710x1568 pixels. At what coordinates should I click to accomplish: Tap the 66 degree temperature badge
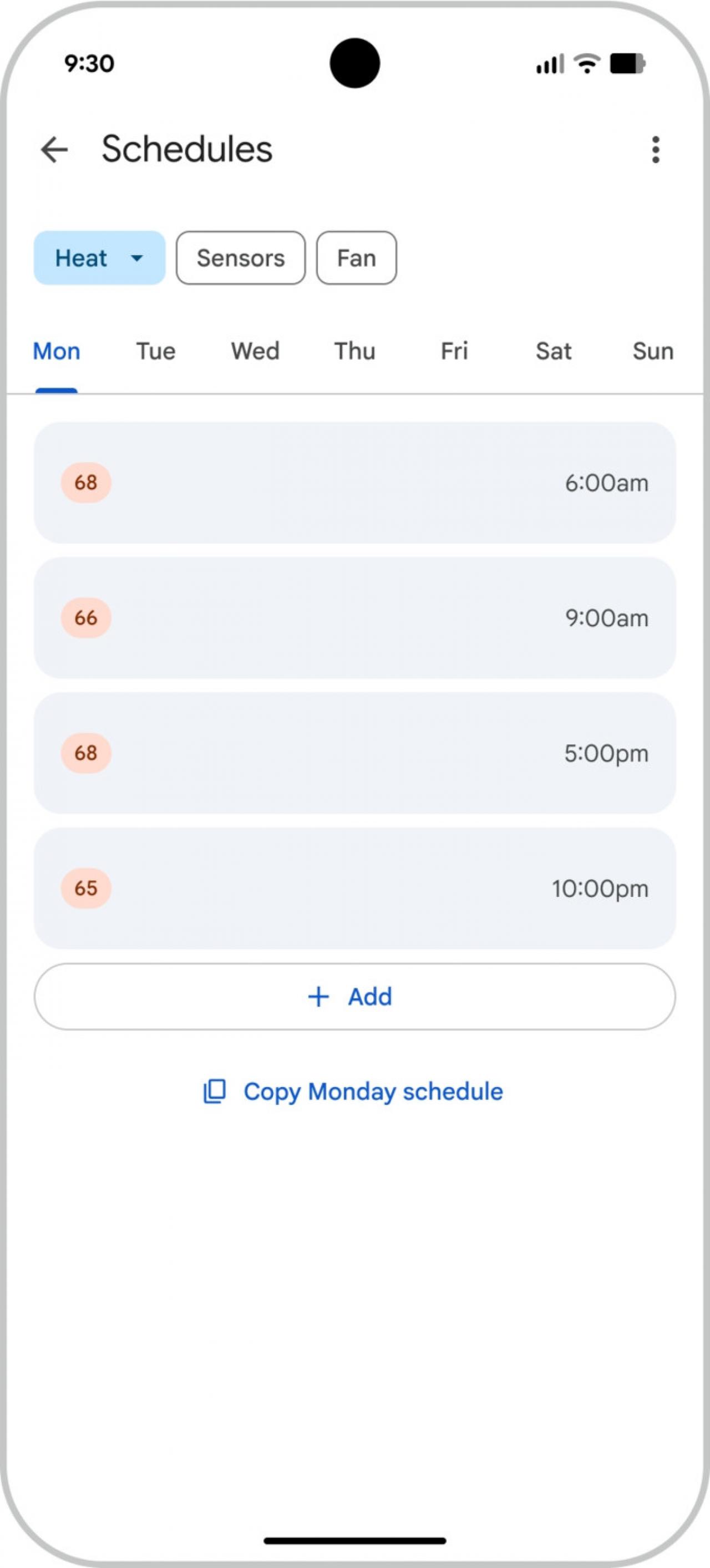(86, 618)
